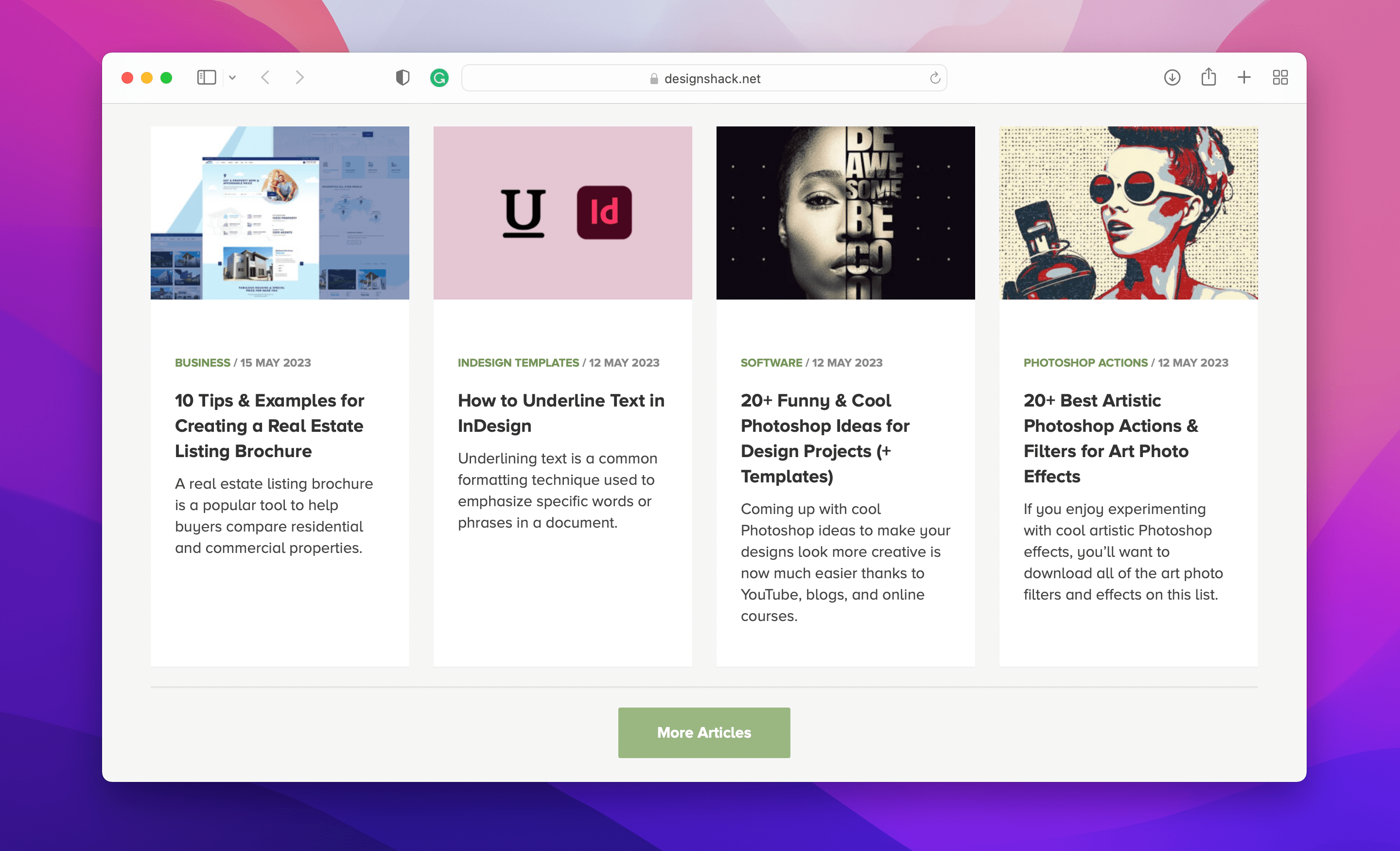Click the Photoshop ideas article thumbnail
The width and height of the screenshot is (1400, 851).
pos(845,213)
